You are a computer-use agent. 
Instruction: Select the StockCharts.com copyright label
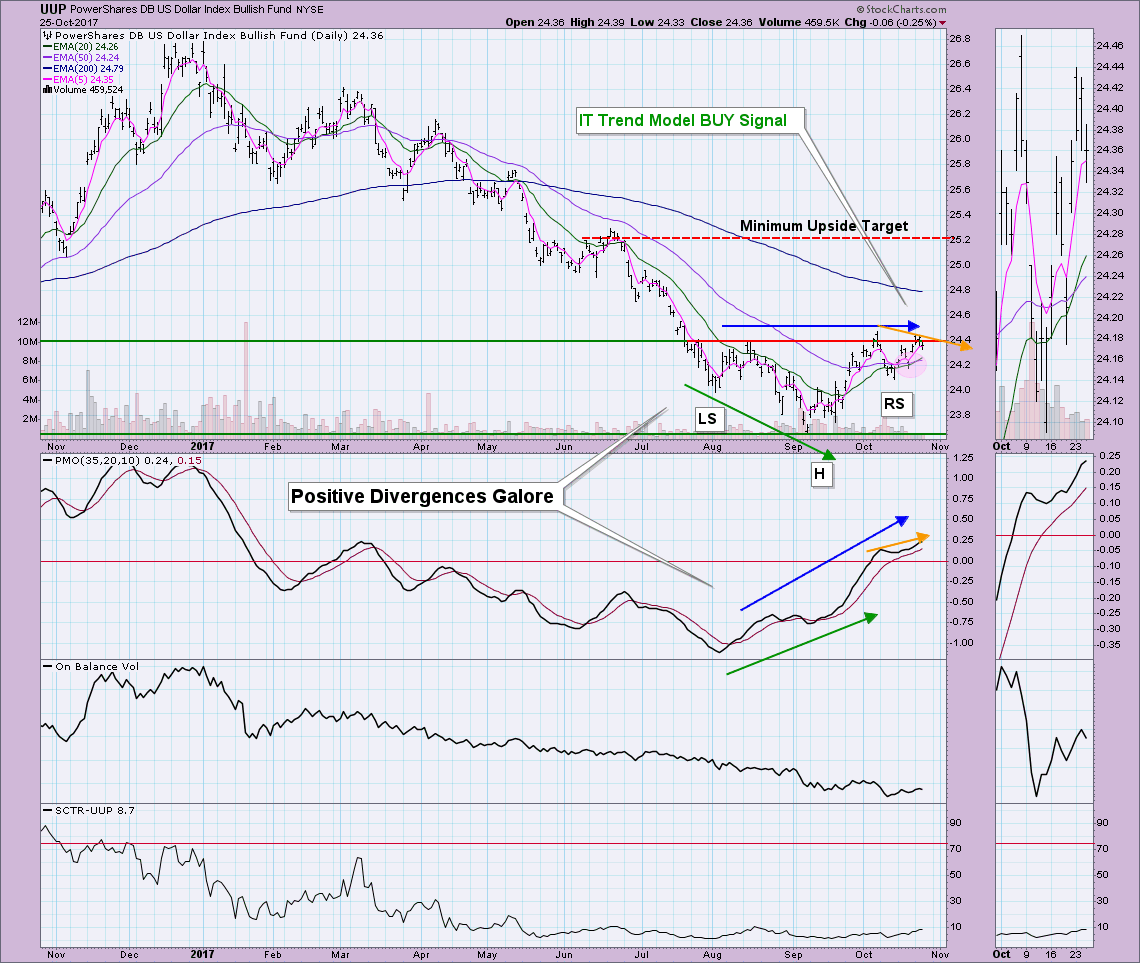pos(902,9)
